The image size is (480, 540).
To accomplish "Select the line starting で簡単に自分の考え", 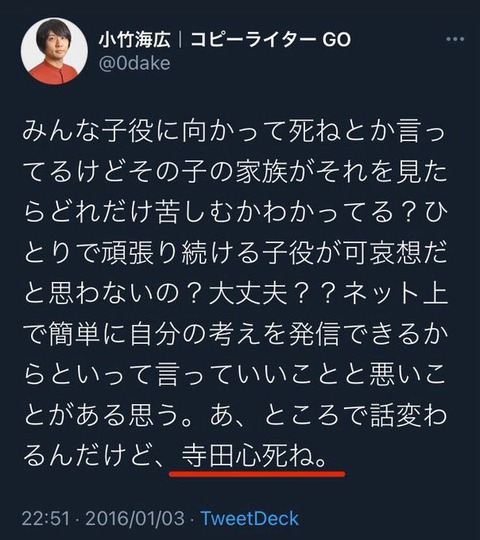I will point(236,333).
